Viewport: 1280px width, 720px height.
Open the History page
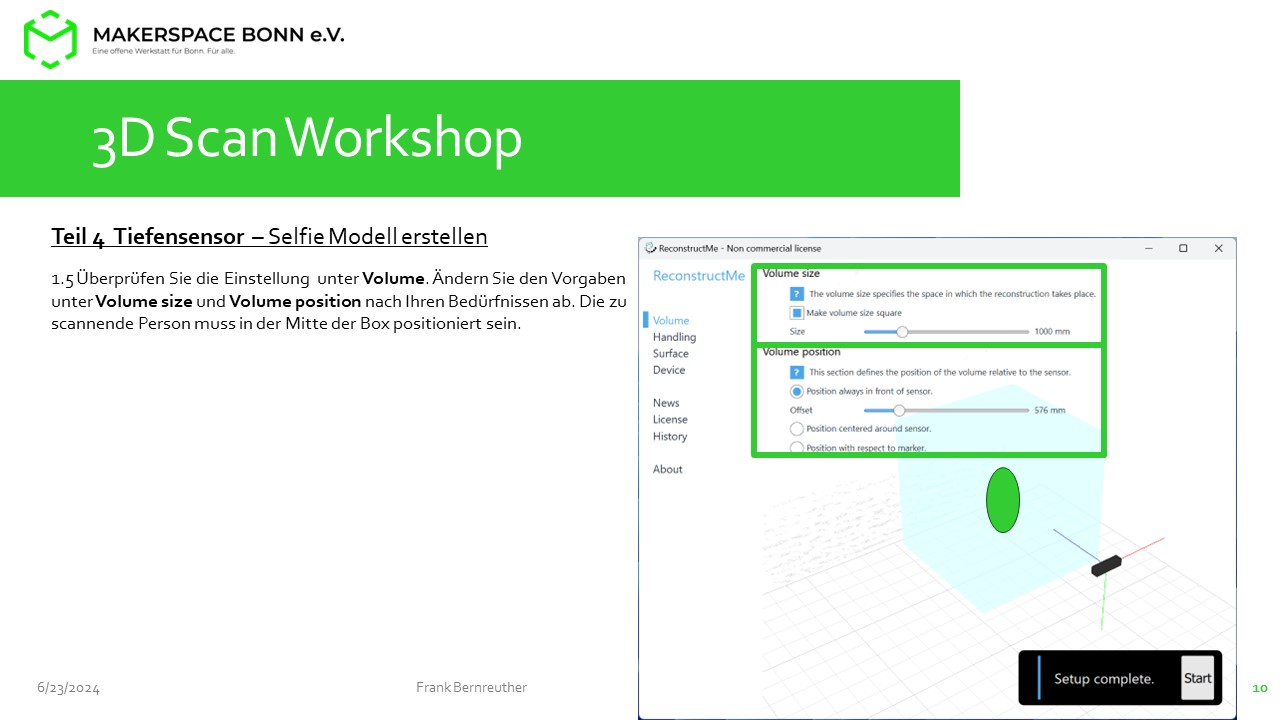pyautogui.click(x=670, y=436)
